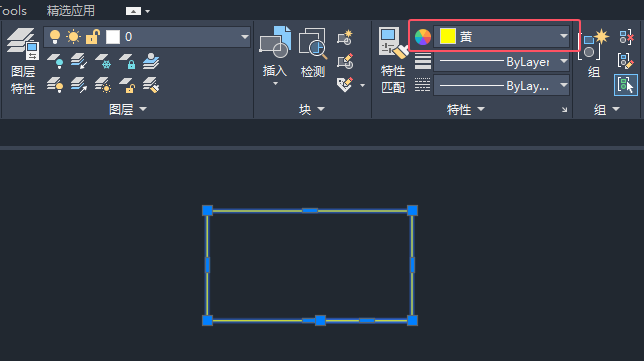
Task: Click the color wheel object color icon
Action: click(423, 37)
